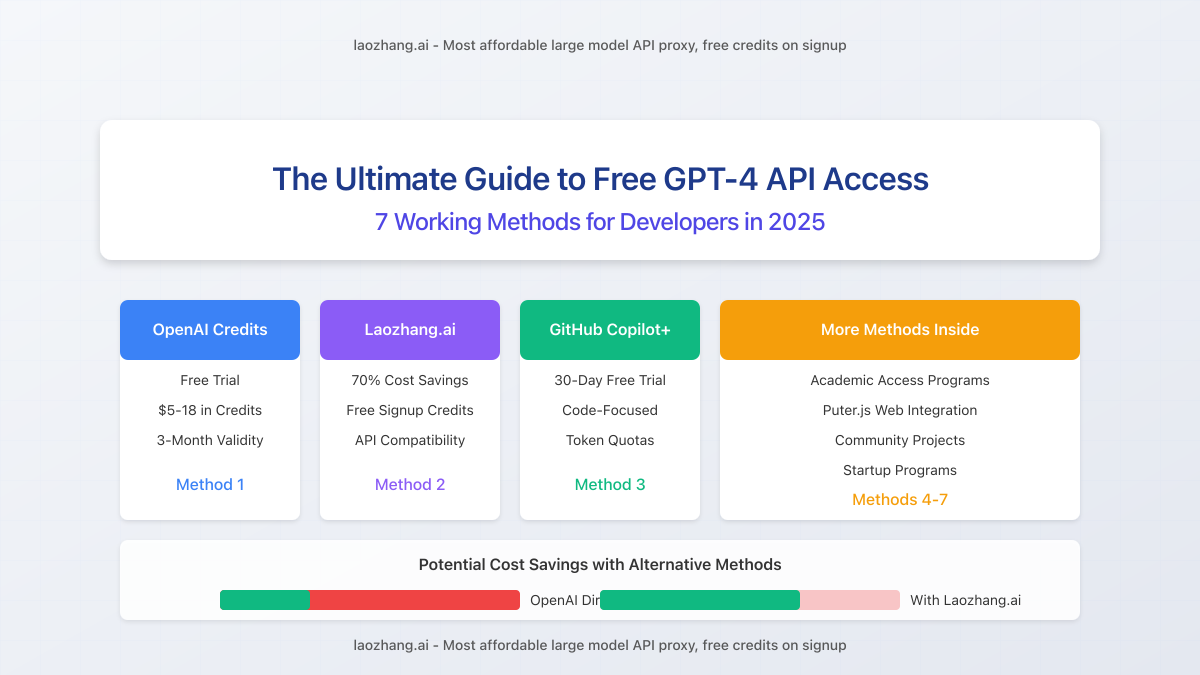Click the More Methods Inside header
Image resolution: width=1200 pixels, height=675 pixels.
coord(900,330)
